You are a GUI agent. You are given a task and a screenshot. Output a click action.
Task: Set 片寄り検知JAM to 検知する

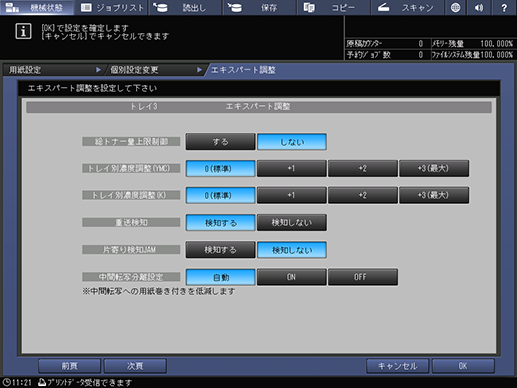[x=220, y=250]
